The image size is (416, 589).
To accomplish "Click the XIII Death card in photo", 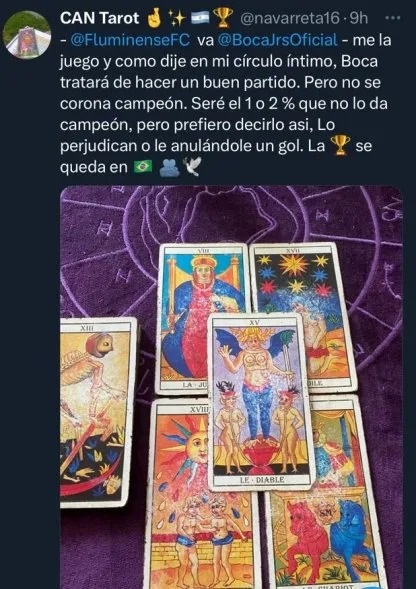I will coord(98,412).
